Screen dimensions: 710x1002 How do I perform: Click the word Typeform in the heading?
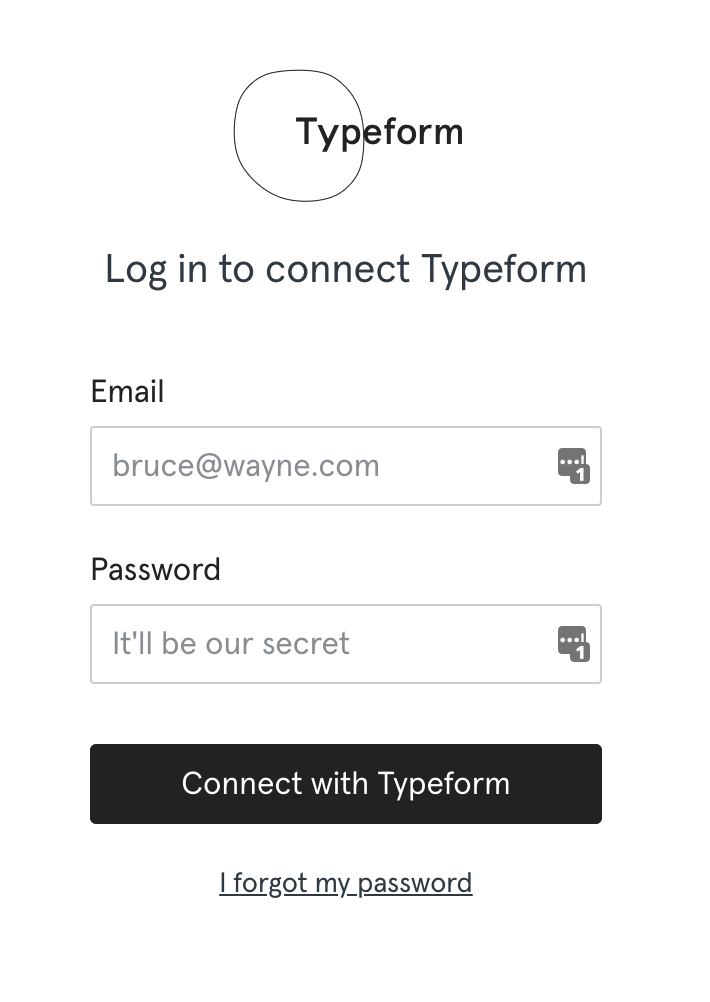(x=504, y=270)
